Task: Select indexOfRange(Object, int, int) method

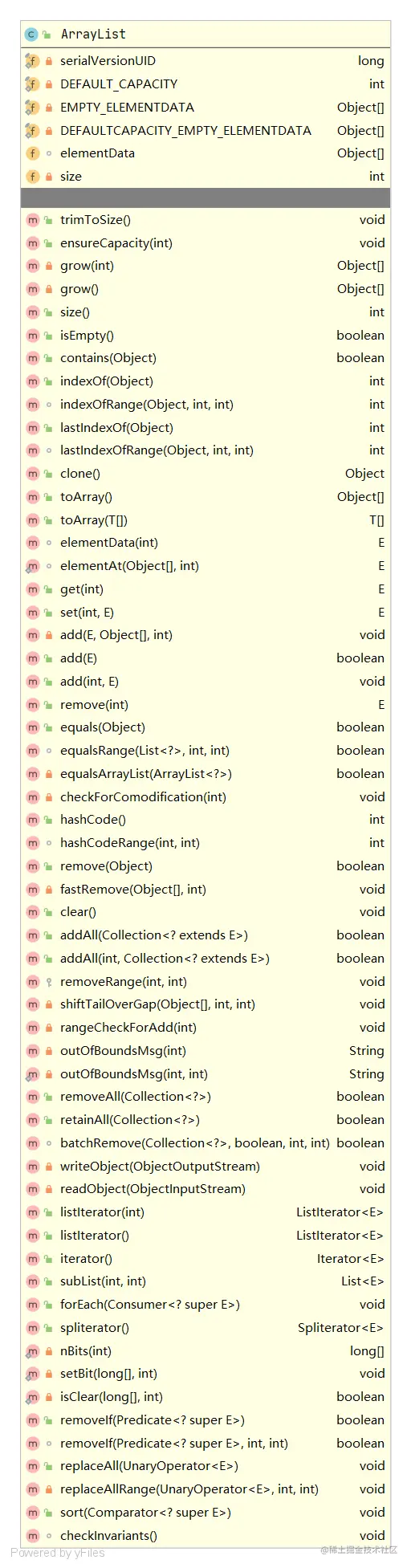Action: (x=147, y=405)
